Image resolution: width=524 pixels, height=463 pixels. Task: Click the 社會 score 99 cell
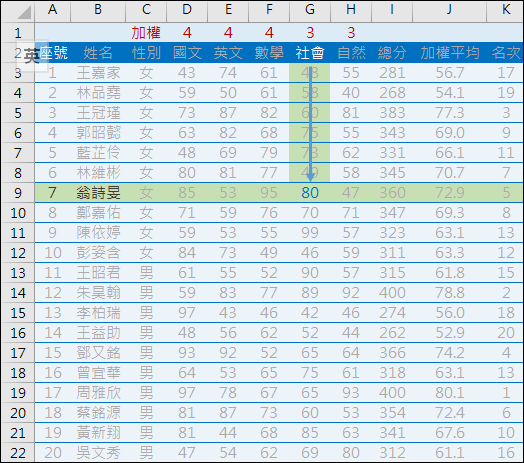(310, 233)
